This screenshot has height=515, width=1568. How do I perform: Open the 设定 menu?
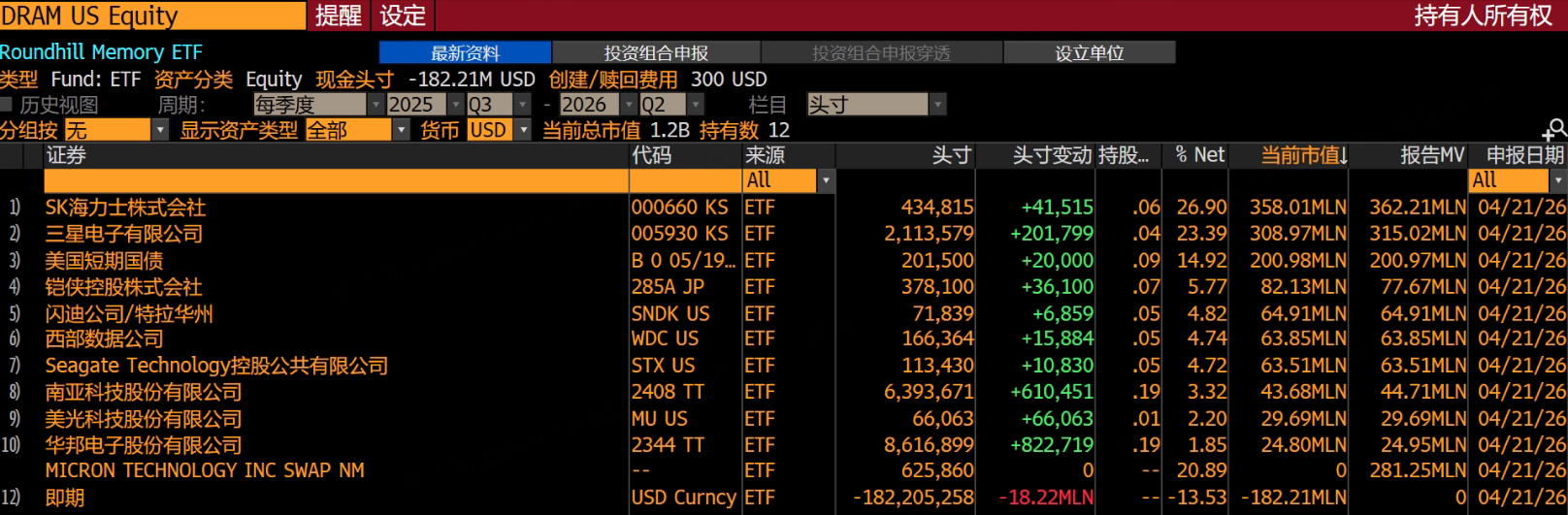[403, 16]
